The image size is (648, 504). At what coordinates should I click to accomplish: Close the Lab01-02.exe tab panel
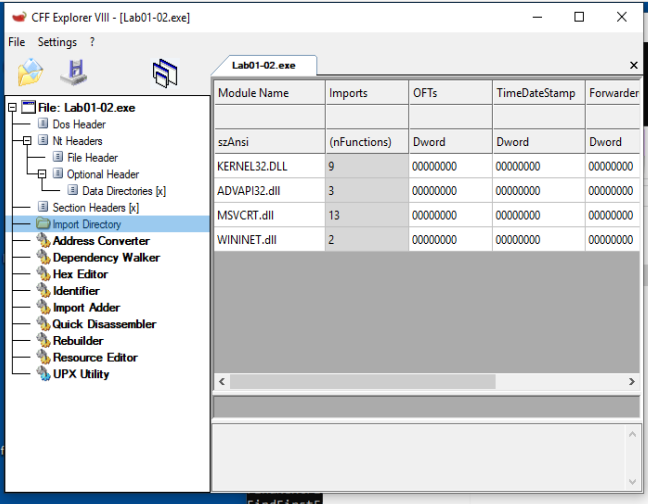[634, 65]
